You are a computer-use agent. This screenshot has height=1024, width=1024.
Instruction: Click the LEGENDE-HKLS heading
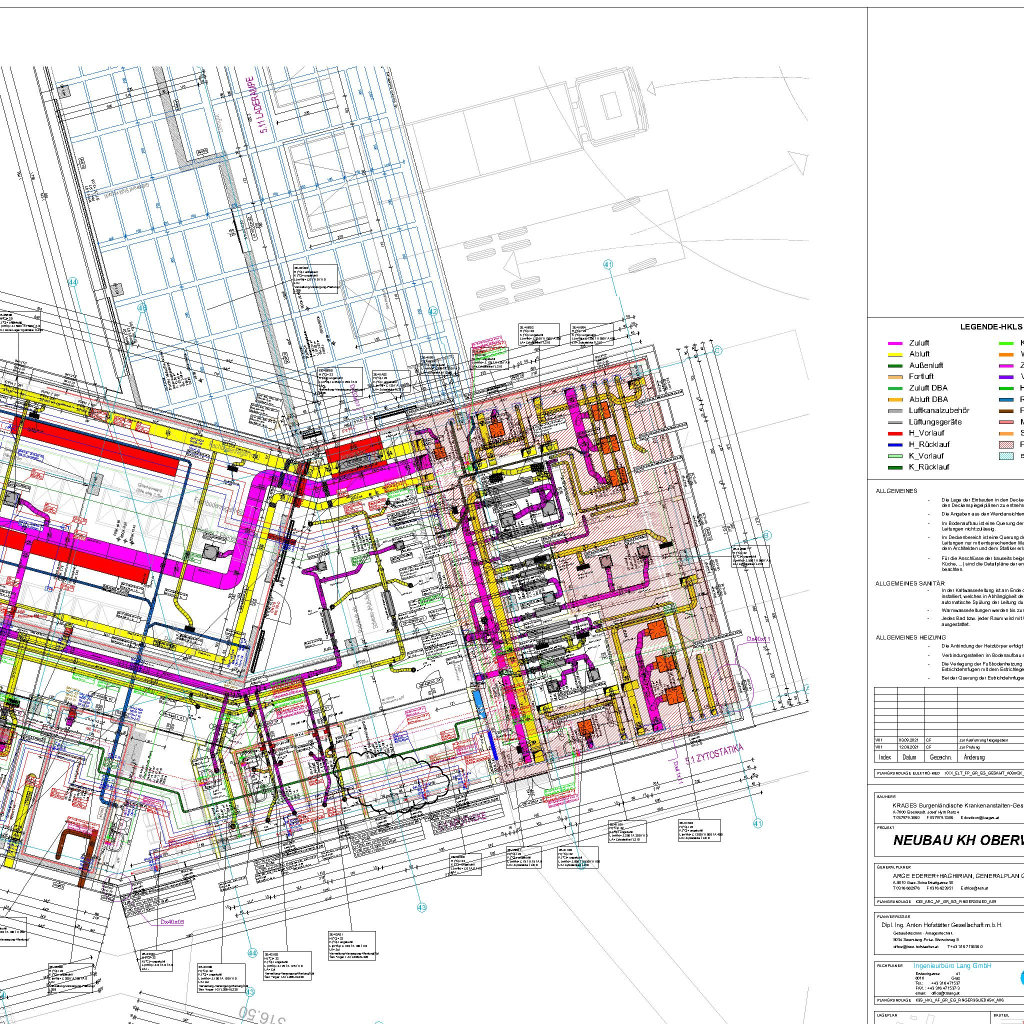[x=991, y=327]
